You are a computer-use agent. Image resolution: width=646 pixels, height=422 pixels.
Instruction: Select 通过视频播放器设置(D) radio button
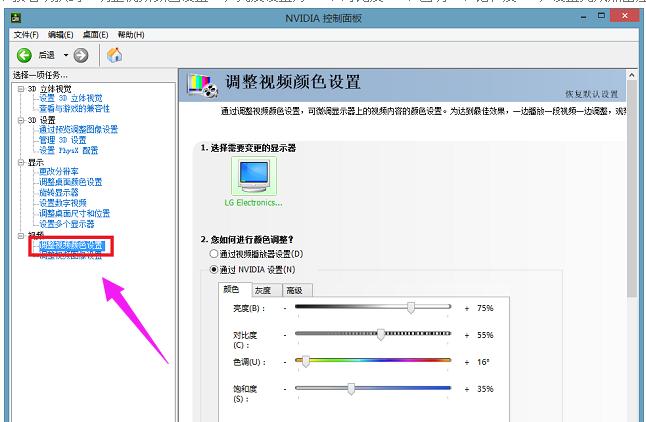(x=213, y=254)
